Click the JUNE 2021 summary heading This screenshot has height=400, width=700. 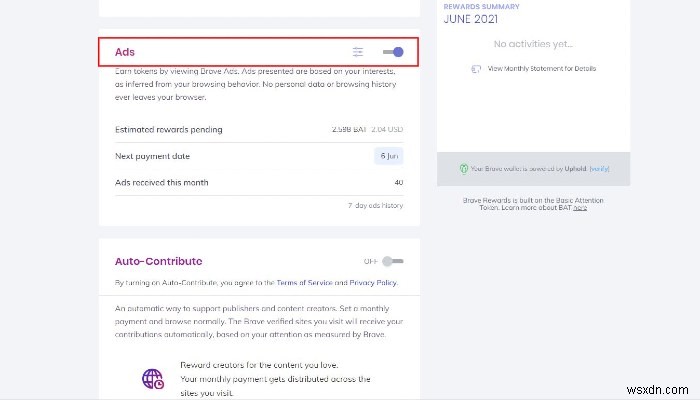click(x=471, y=19)
